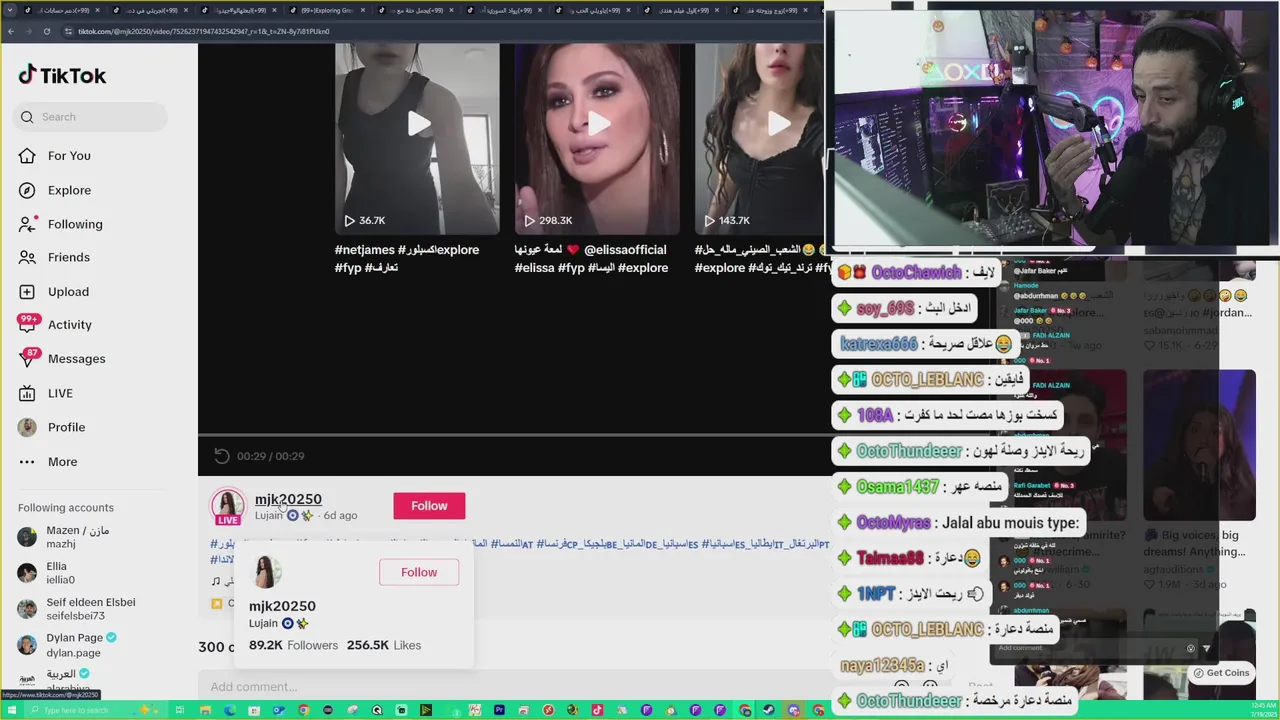Viewport: 1280px width, 720px height.
Task: Open emoji picker in live chat overlay
Action: [1190, 648]
